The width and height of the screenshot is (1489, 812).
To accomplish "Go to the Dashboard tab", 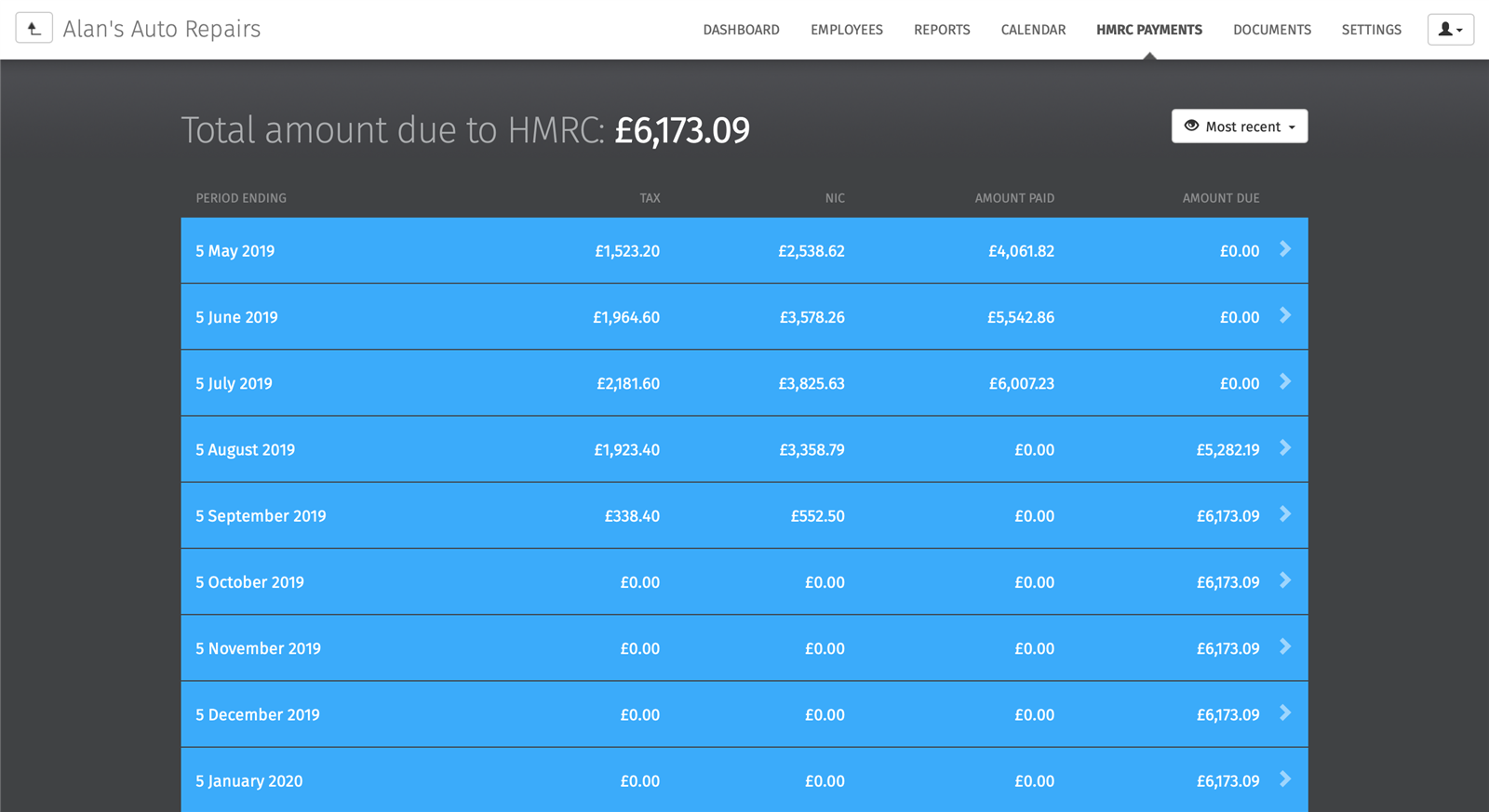I will point(741,30).
